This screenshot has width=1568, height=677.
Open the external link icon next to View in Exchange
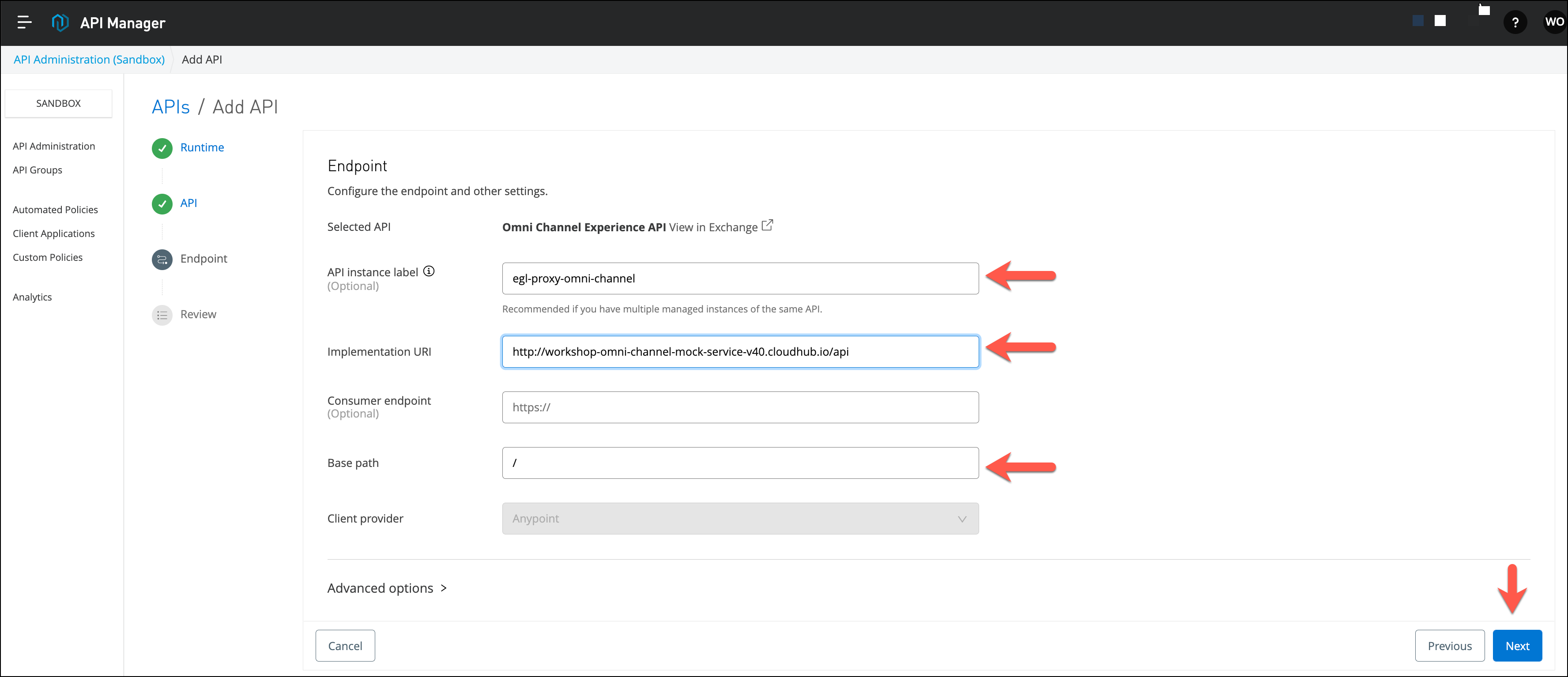tap(768, 225)
